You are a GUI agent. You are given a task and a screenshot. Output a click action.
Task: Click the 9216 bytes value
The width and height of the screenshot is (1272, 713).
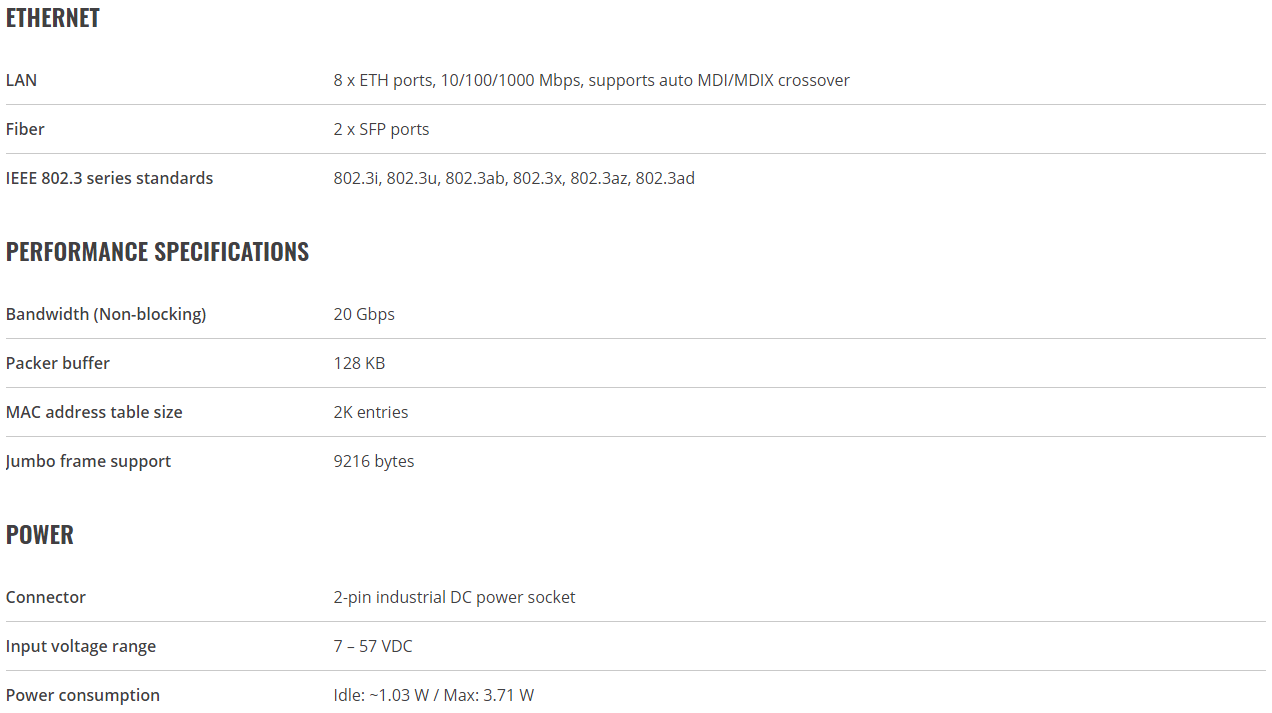point(374,461)
